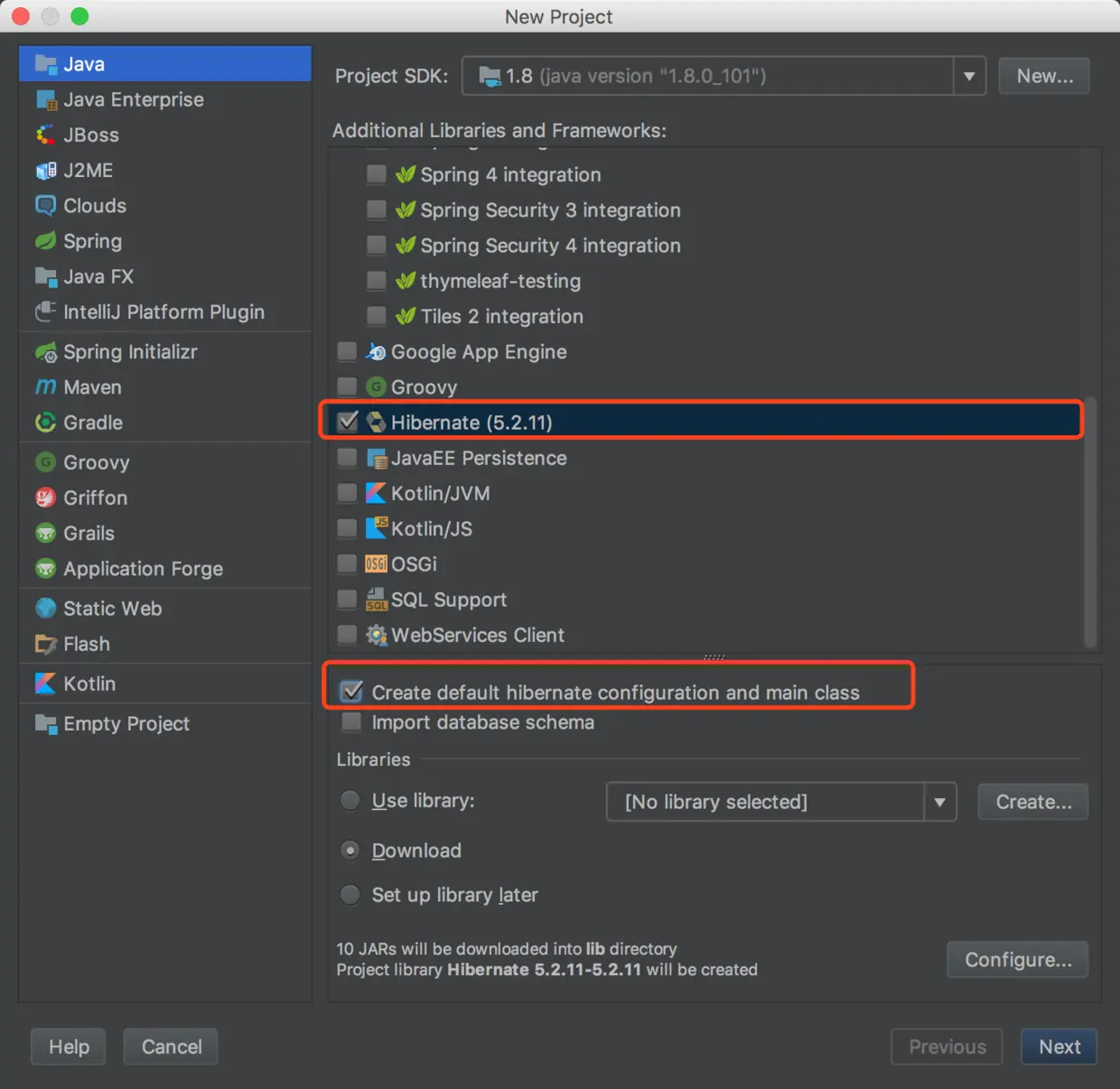Click the IntelliJ Platform Plugin icon

45,312
